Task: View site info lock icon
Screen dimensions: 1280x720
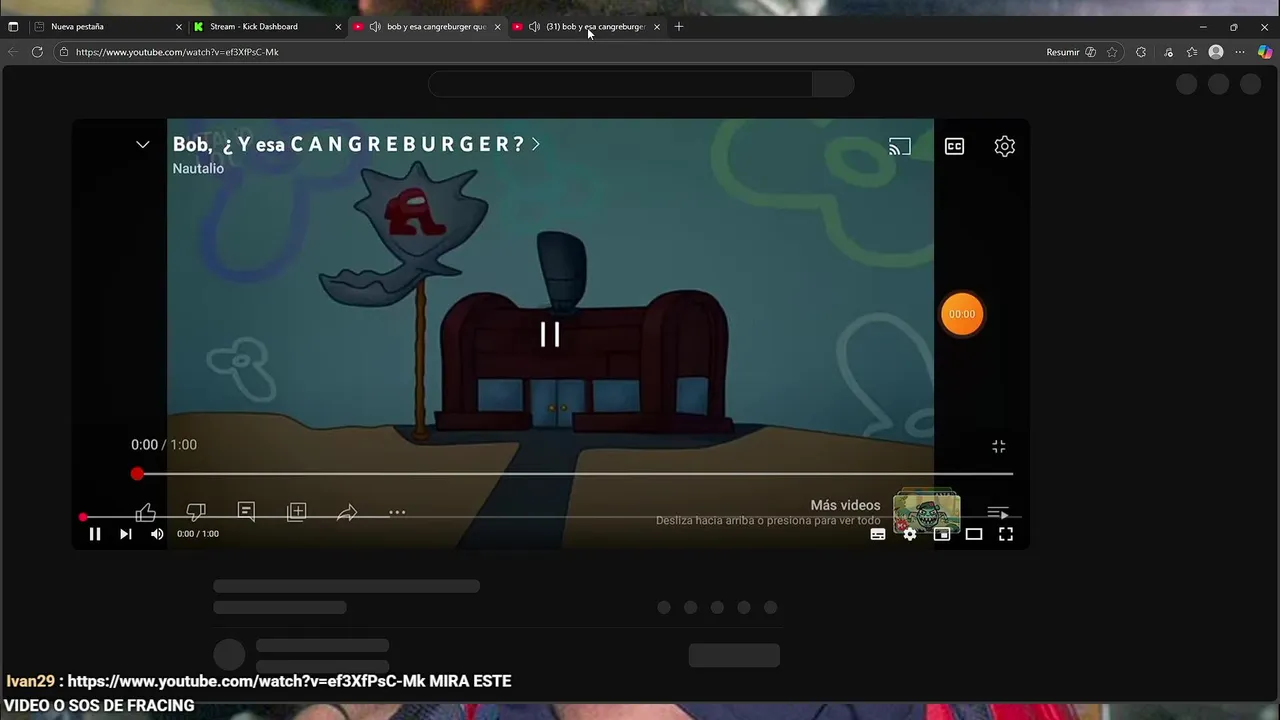Action: pos(63,52)
